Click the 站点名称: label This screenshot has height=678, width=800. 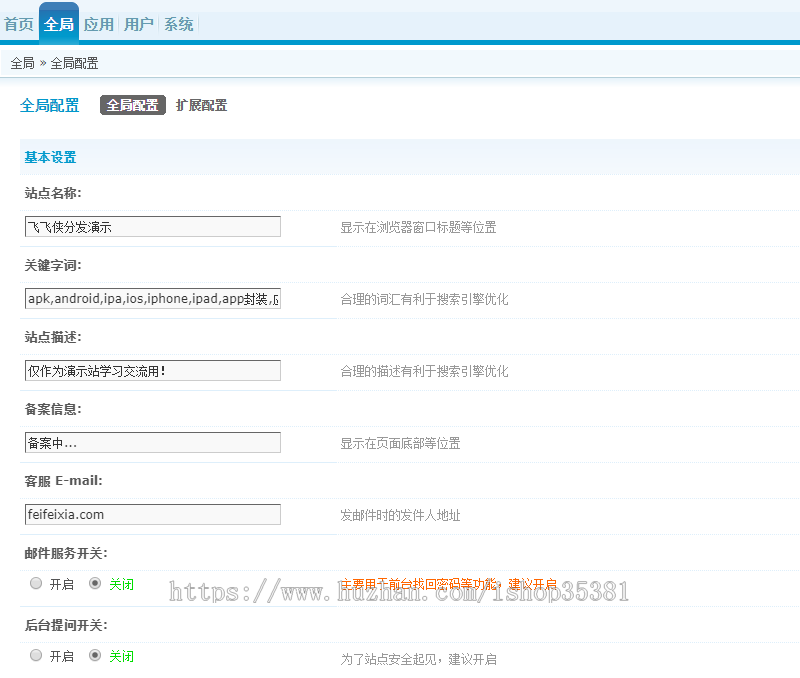53,193
